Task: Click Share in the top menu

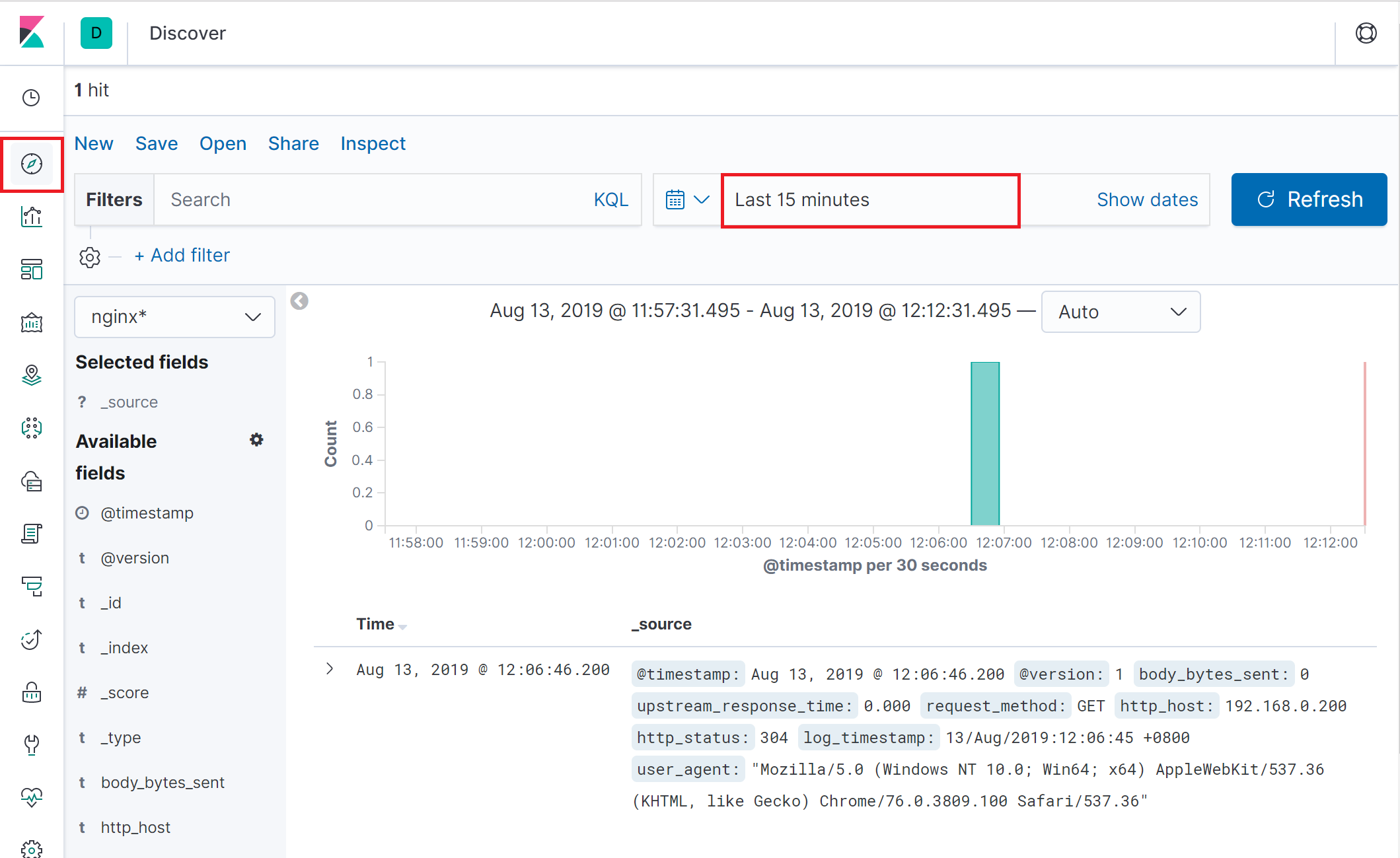Action: (x=293, y=143)
